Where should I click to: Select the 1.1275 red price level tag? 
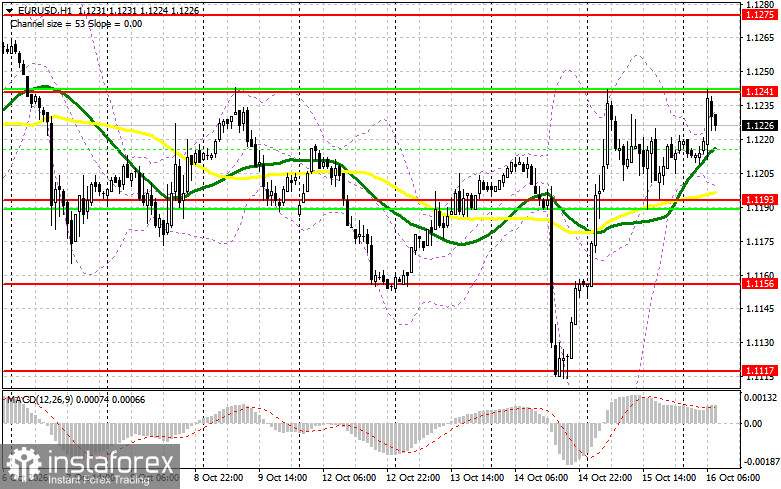759,15
